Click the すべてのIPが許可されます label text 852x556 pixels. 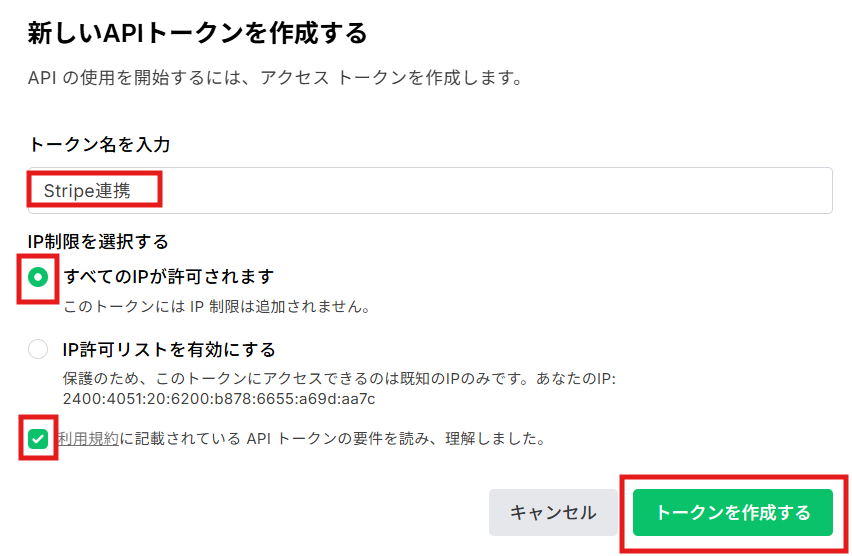pyautogui.click(x=168, y=277)
